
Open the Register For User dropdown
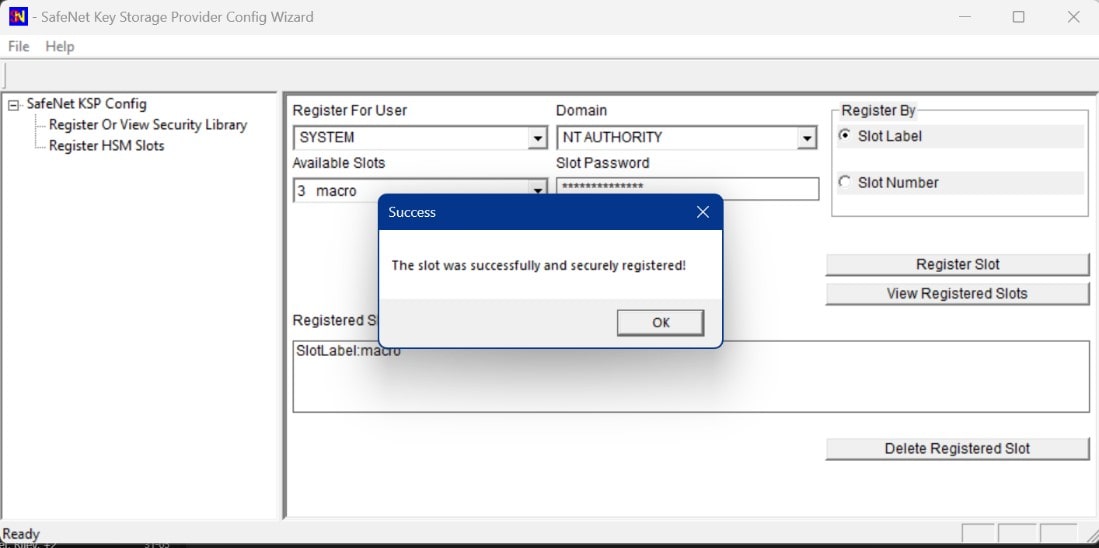click(x=538, y=138)
